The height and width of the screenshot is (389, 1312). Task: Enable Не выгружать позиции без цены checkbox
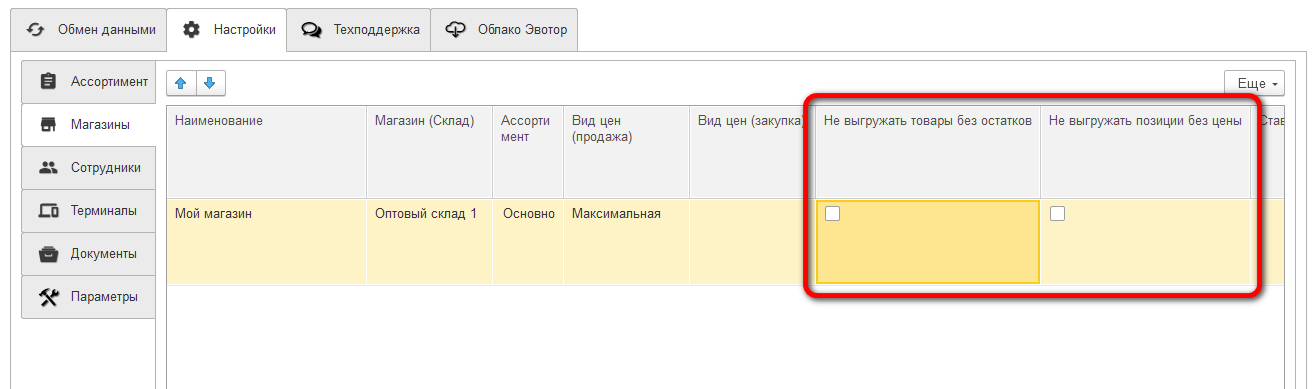tap(1057, 213)
